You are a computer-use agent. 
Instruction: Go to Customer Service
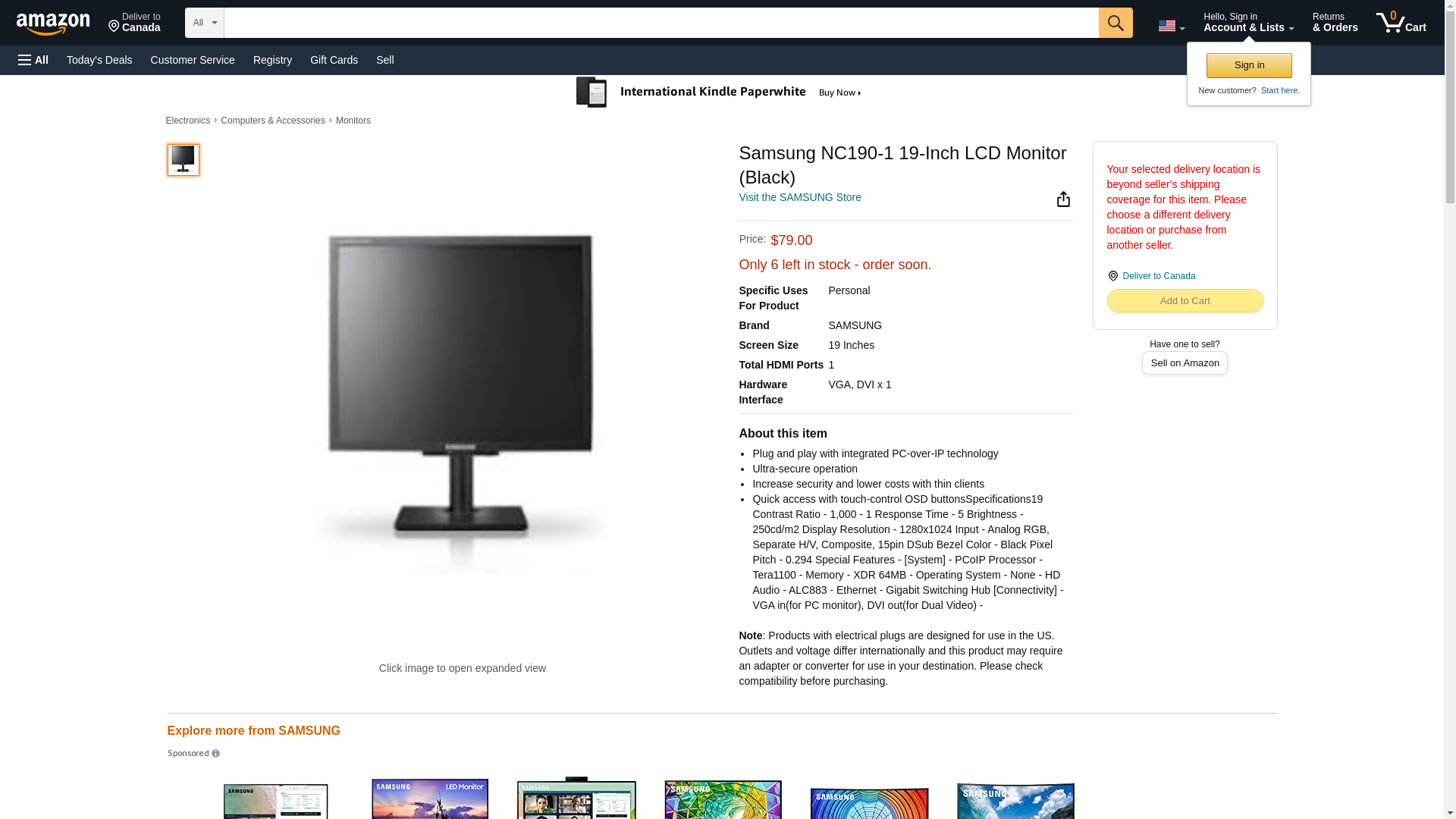pos(193,60)
